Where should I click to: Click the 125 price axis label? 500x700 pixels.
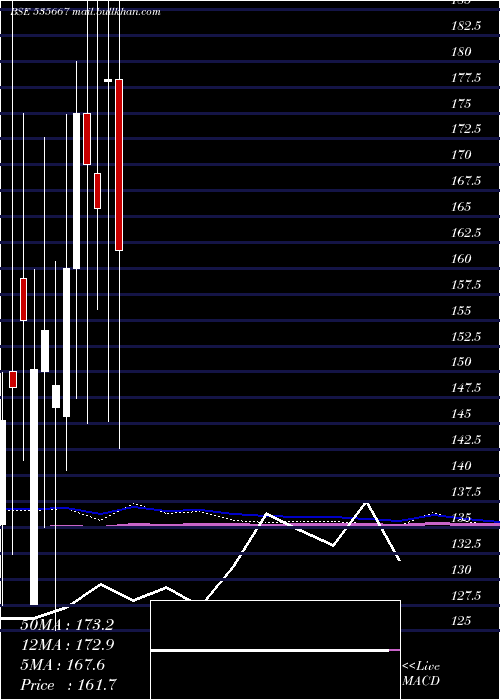461,621
